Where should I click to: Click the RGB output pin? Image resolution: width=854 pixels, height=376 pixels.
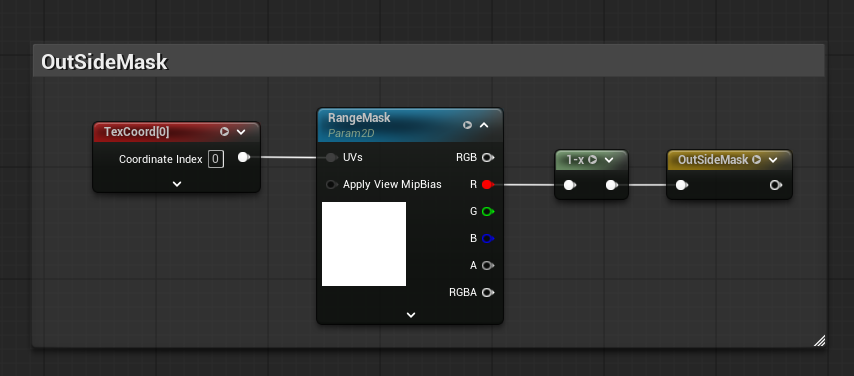point(488,157)
